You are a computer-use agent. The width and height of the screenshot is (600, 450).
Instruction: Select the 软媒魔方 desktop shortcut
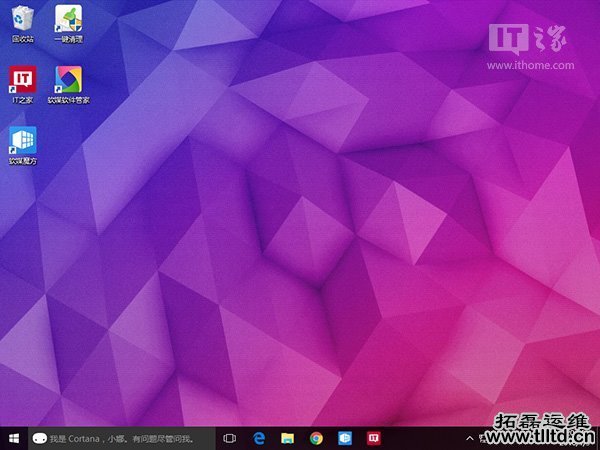click(x=23, y=145)
